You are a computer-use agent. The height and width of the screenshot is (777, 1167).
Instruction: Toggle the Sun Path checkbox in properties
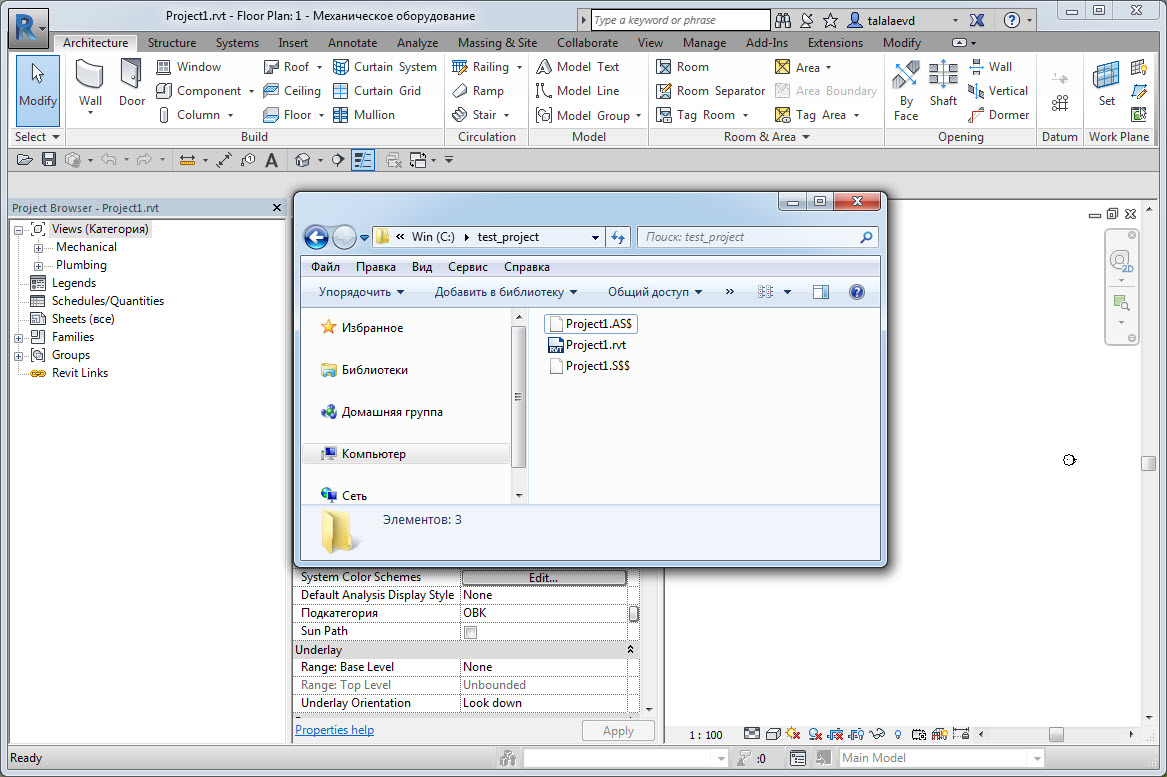pyautogui.click(x=468, y=630)
